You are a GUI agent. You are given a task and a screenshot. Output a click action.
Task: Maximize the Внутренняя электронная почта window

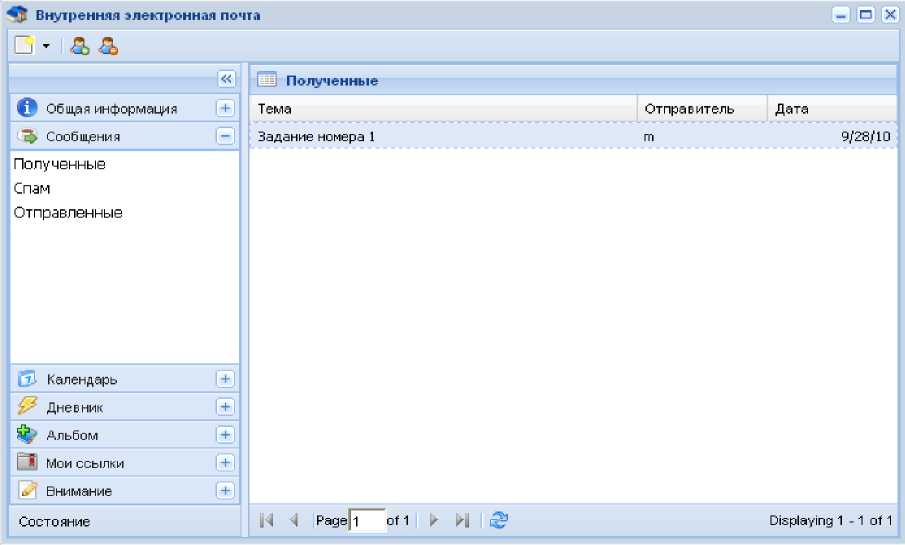[866, 14]
